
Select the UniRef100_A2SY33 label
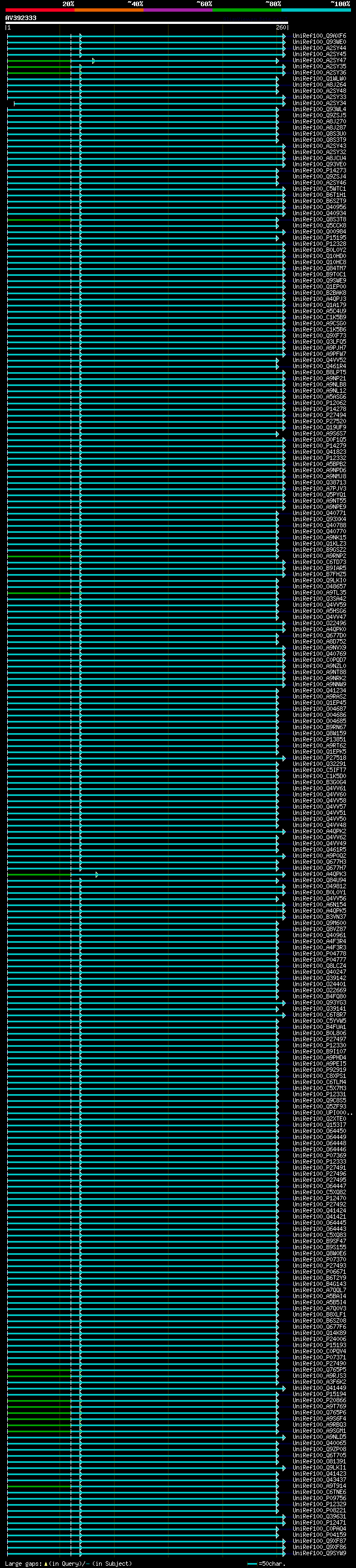[319, 97]
